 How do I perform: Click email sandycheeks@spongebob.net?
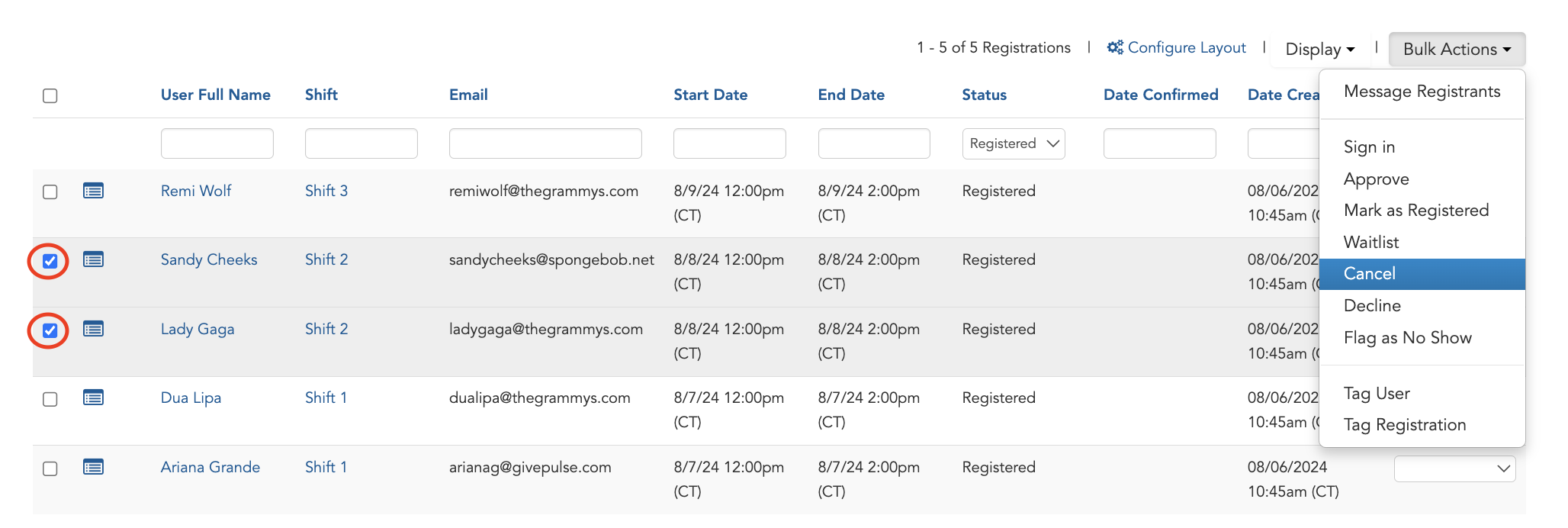pyautogui.click(x=551, y=259)
